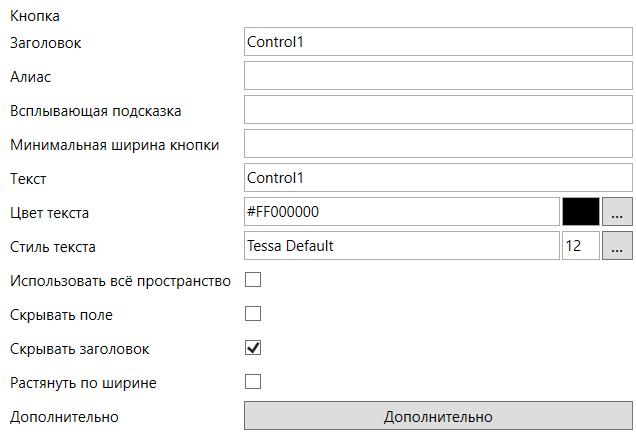Click the 'Tessa Default' style field
Viewport: 636px width, 439px height.
click(400, 246)
